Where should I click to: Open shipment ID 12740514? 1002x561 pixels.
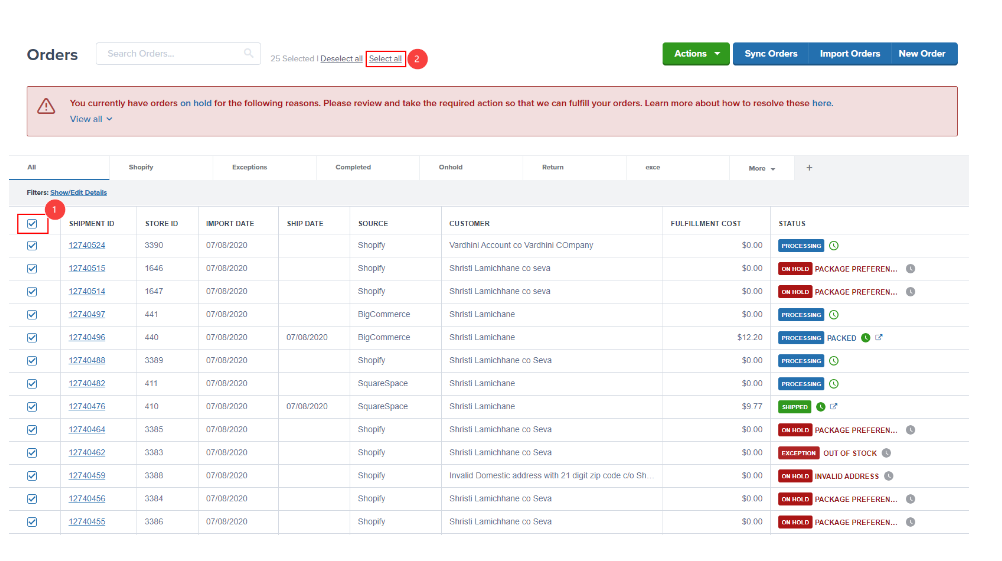pyautogui.click(x=87, y=291)
